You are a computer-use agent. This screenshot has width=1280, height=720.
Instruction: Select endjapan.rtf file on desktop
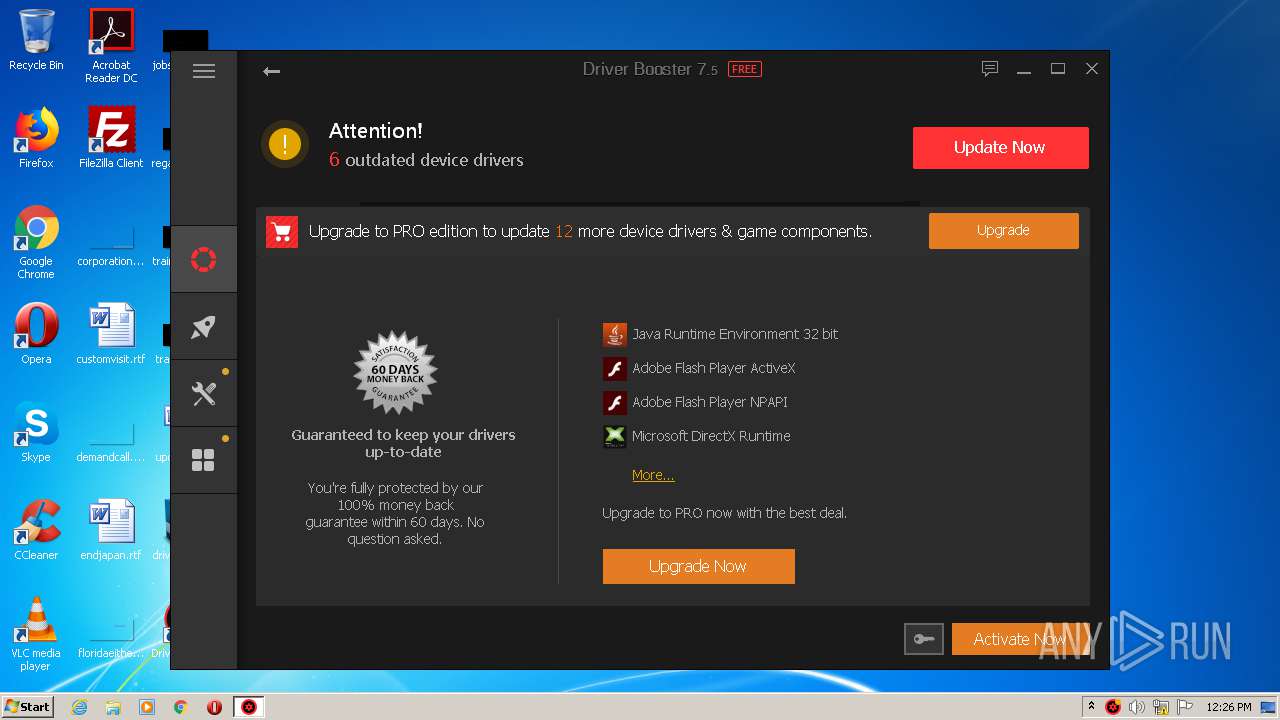click(111, 530)
